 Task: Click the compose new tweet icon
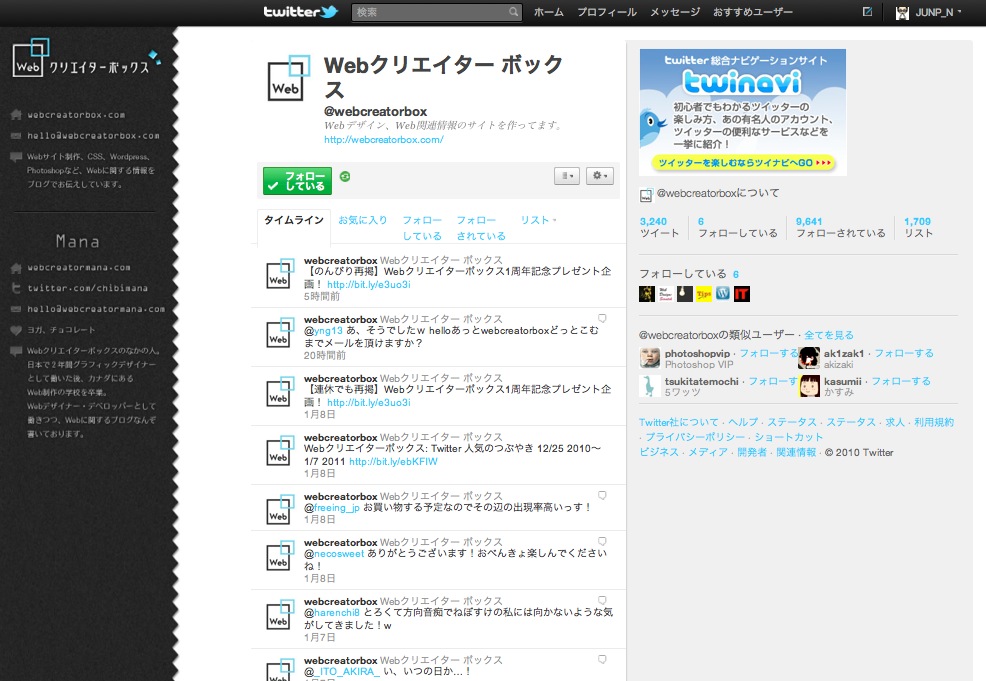(868, 11)
